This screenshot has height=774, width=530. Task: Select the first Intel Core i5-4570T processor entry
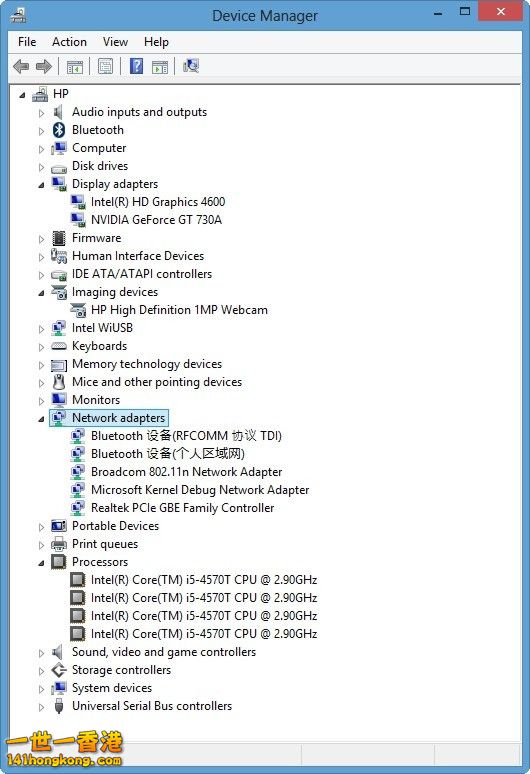(x=204, y=580)
